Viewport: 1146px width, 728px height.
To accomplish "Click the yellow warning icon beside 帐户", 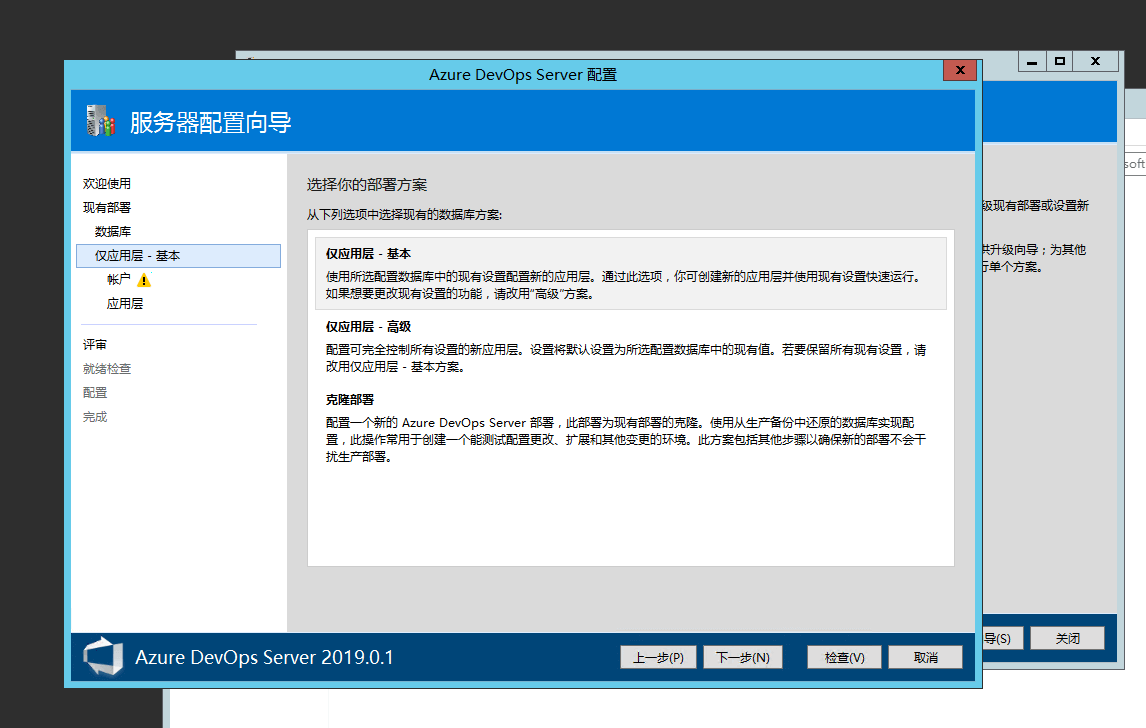I will [x=144, y=280].
